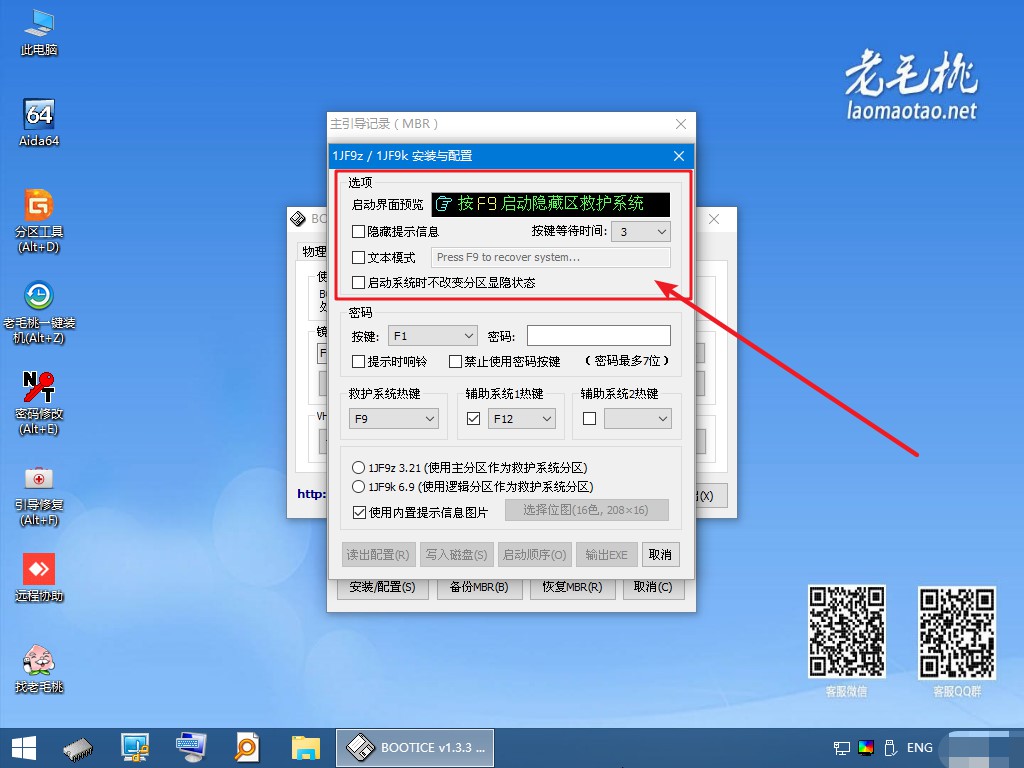Close the BOOTICE background window

(714, 219)
